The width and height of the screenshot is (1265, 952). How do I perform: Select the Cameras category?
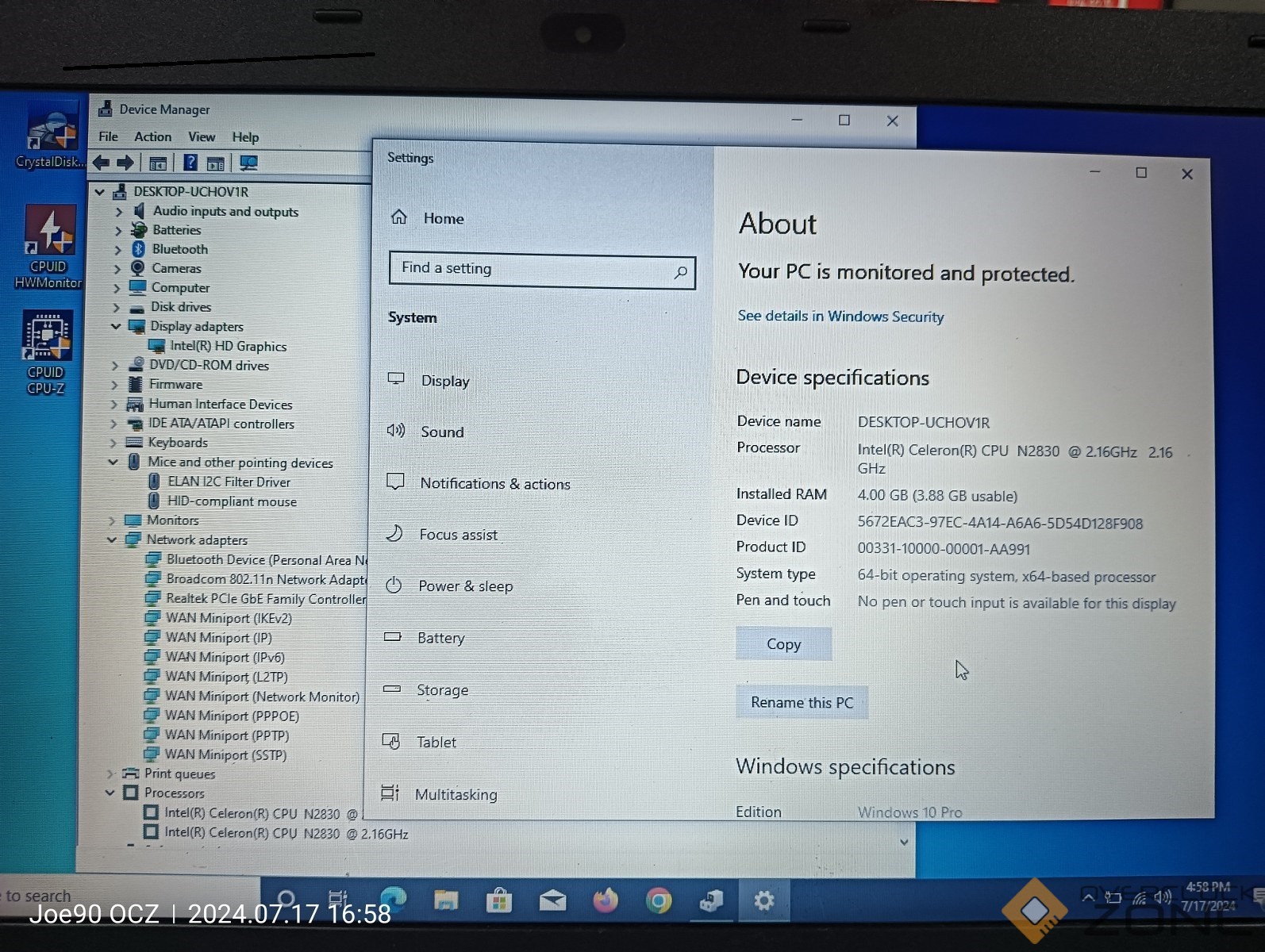(176, 268)
